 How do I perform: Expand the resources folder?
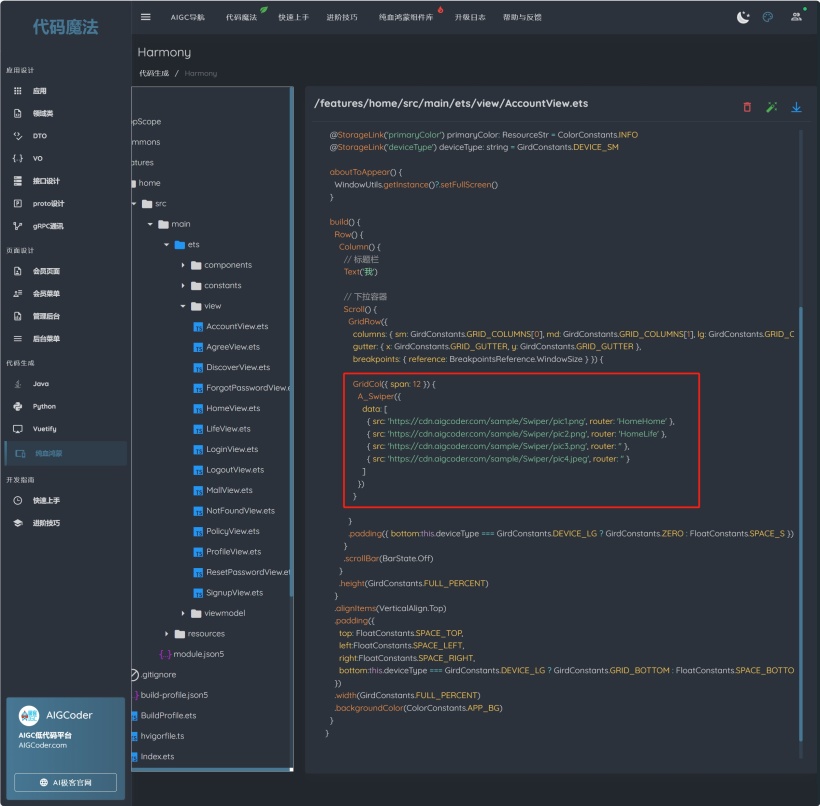click(167, 634)
